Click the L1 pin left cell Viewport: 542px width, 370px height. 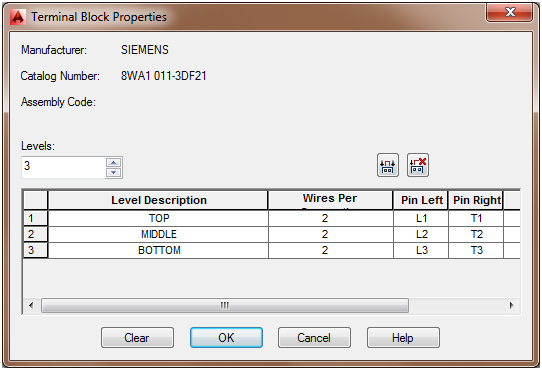tap(421, 219)
